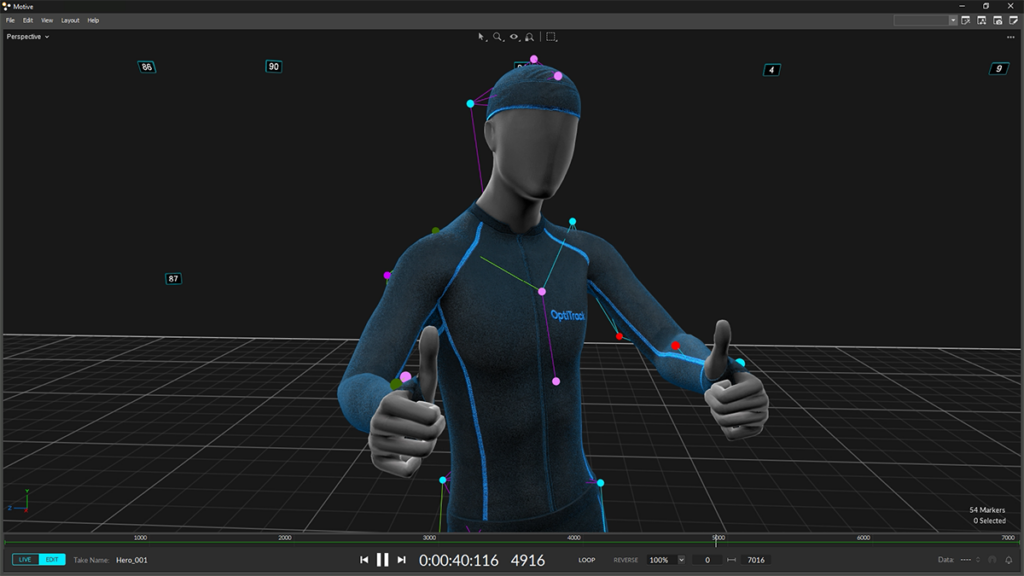
Task: Select the arrow selection tool in viewport toolbar
Action: [481, 37]
